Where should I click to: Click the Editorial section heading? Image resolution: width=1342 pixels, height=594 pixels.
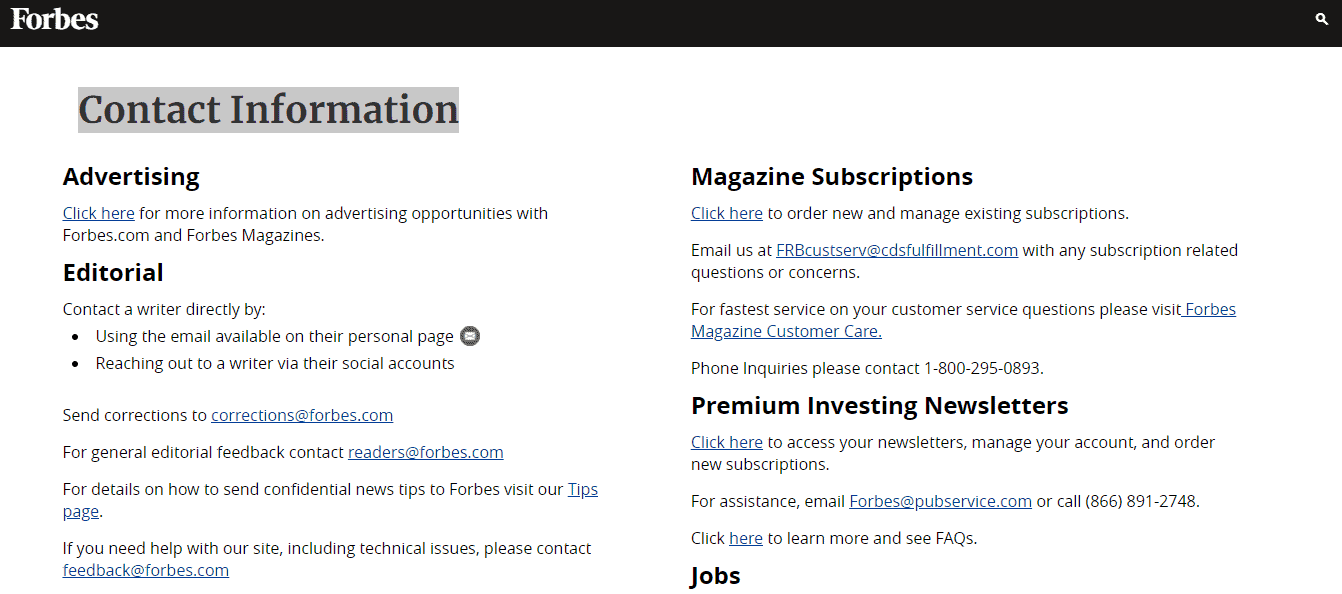point(113,273)
